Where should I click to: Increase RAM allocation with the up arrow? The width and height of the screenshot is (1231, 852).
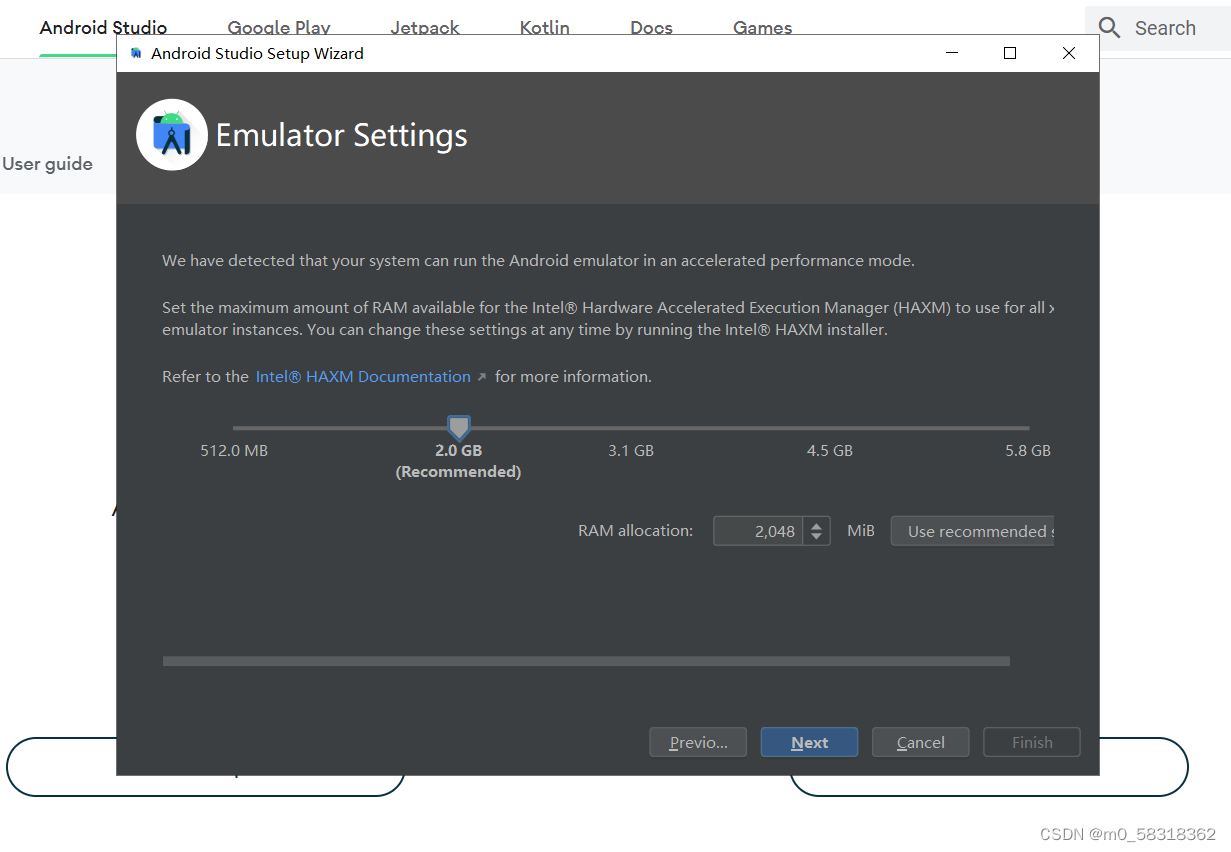pos(817,525)
